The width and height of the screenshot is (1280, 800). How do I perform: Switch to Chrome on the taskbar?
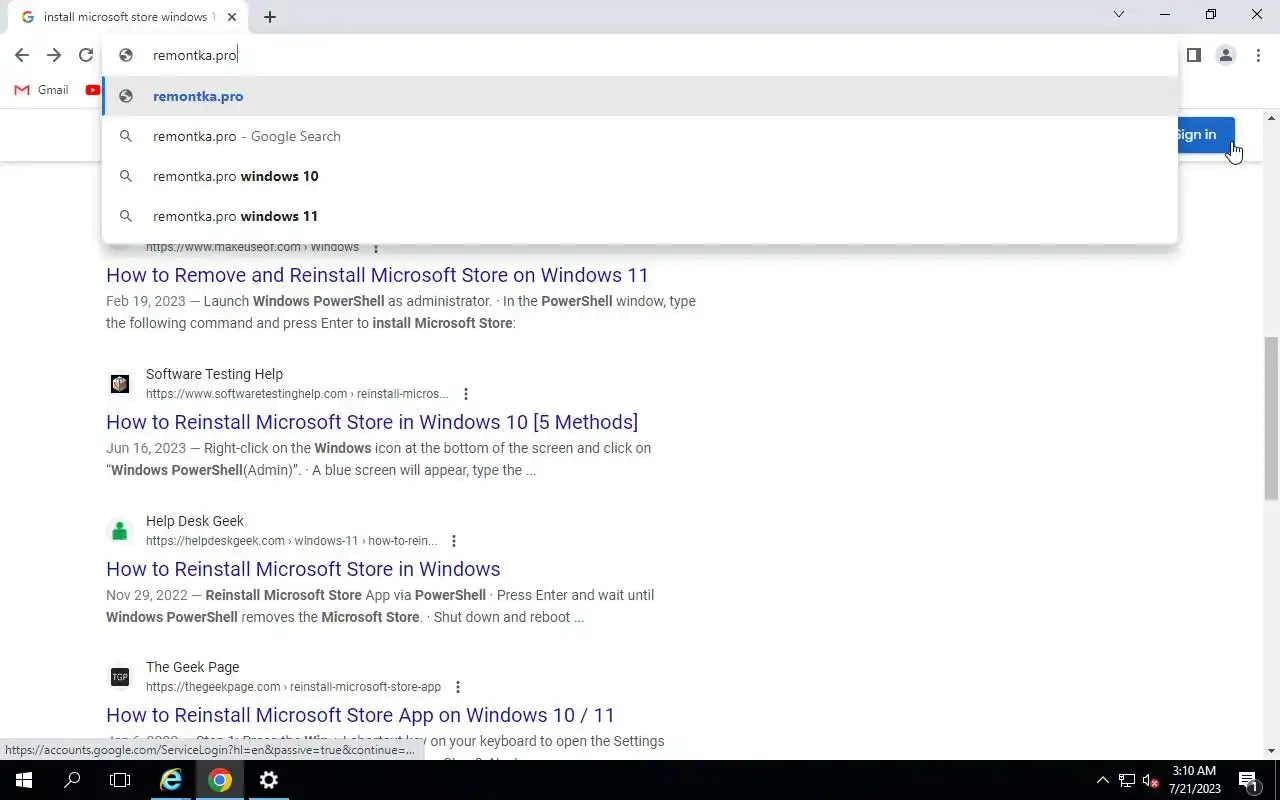point(220,780)
